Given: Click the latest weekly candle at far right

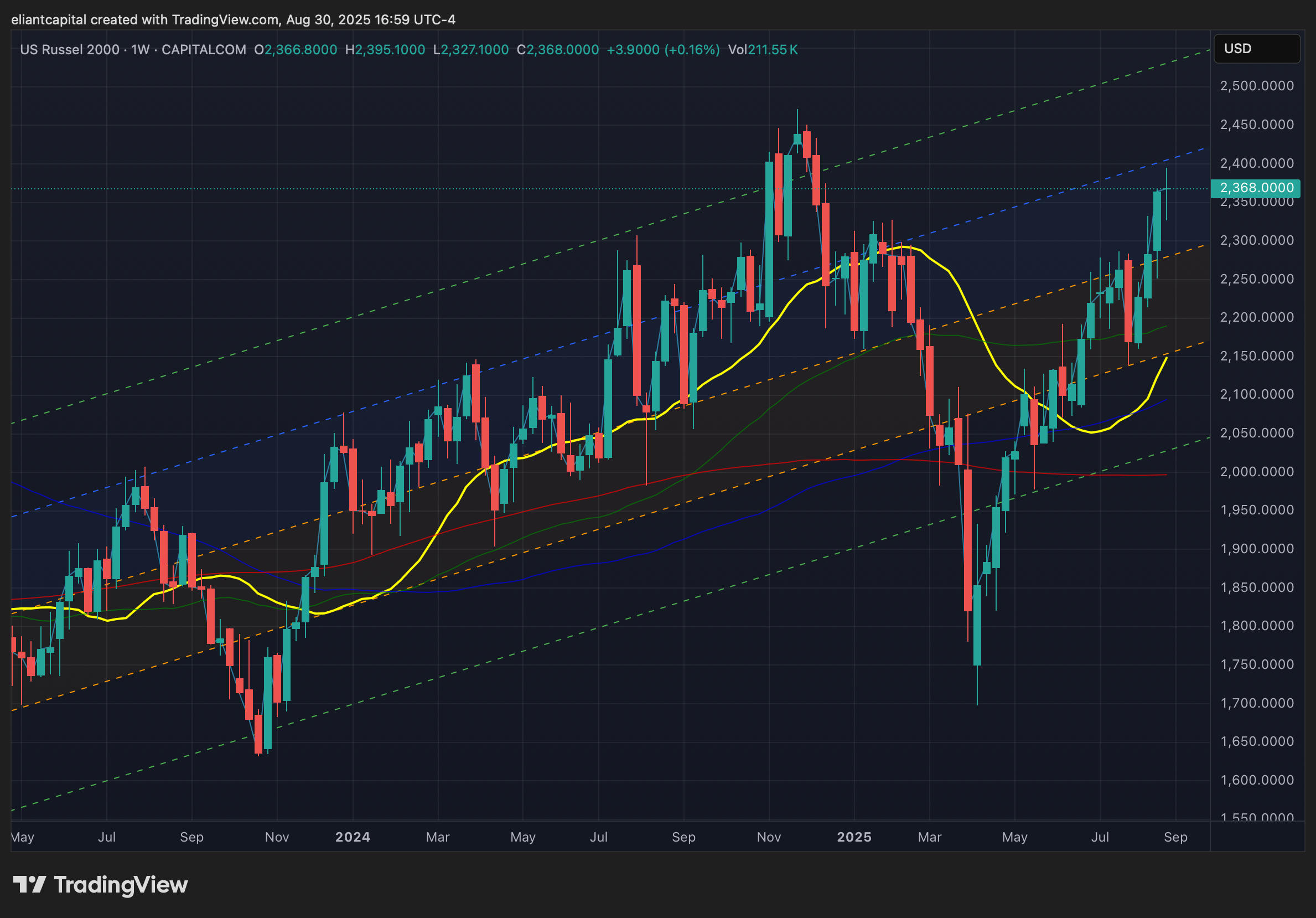Looking at the screenshot, I should coord(1167,189).
